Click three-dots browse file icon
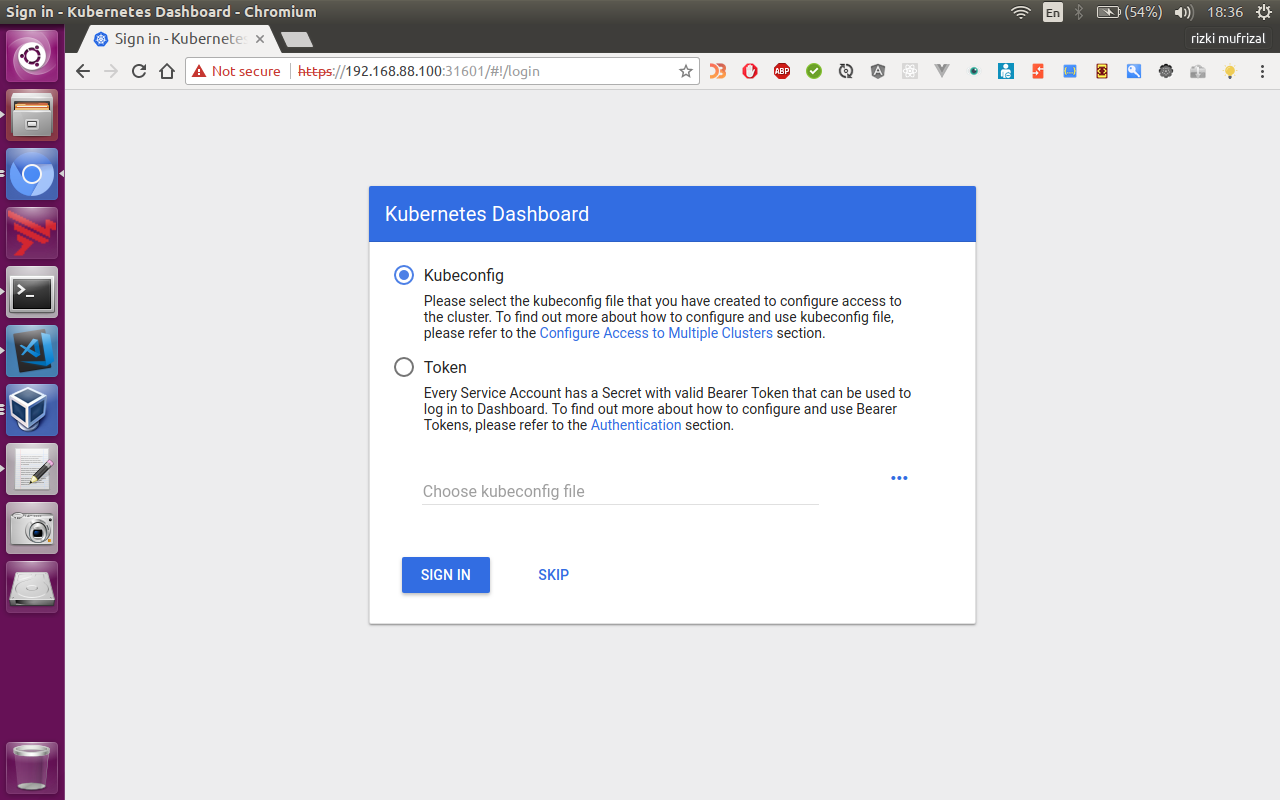Image resolution: width=1280 pixels, height=800 pixels. [899, 478]
